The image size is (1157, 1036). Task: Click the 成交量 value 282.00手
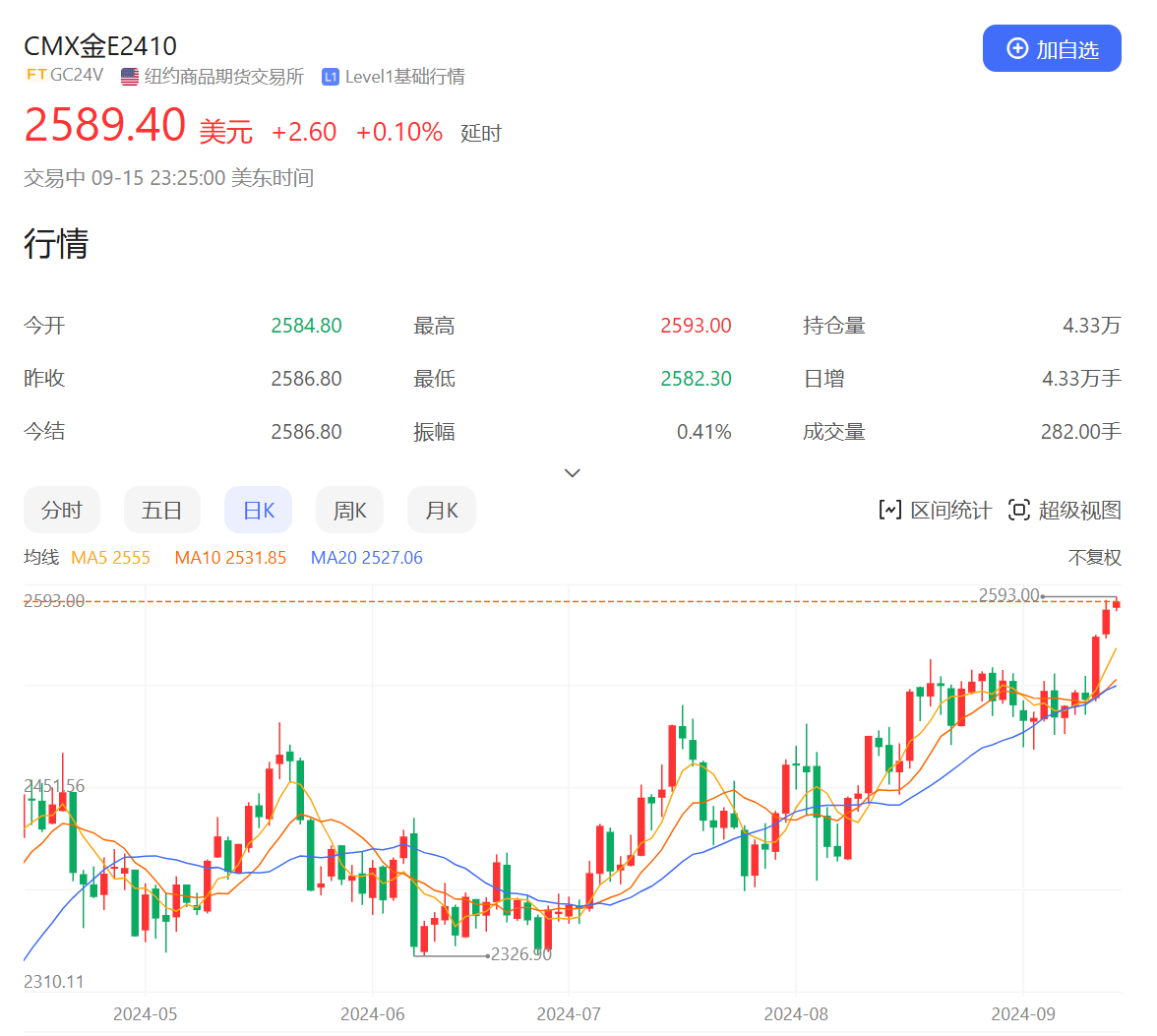tap(1081, 432)
